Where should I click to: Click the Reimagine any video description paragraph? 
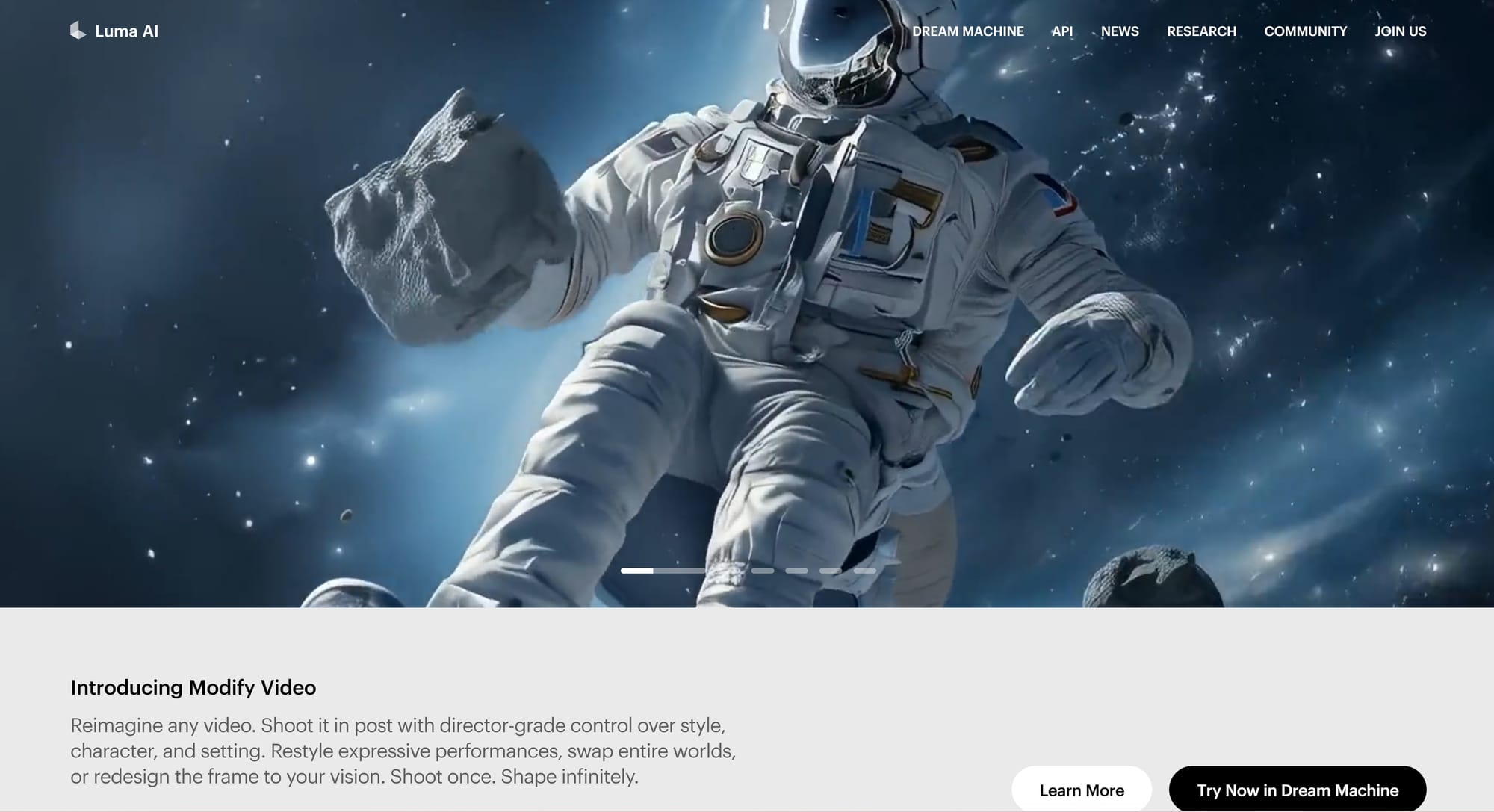coord(403,751)
